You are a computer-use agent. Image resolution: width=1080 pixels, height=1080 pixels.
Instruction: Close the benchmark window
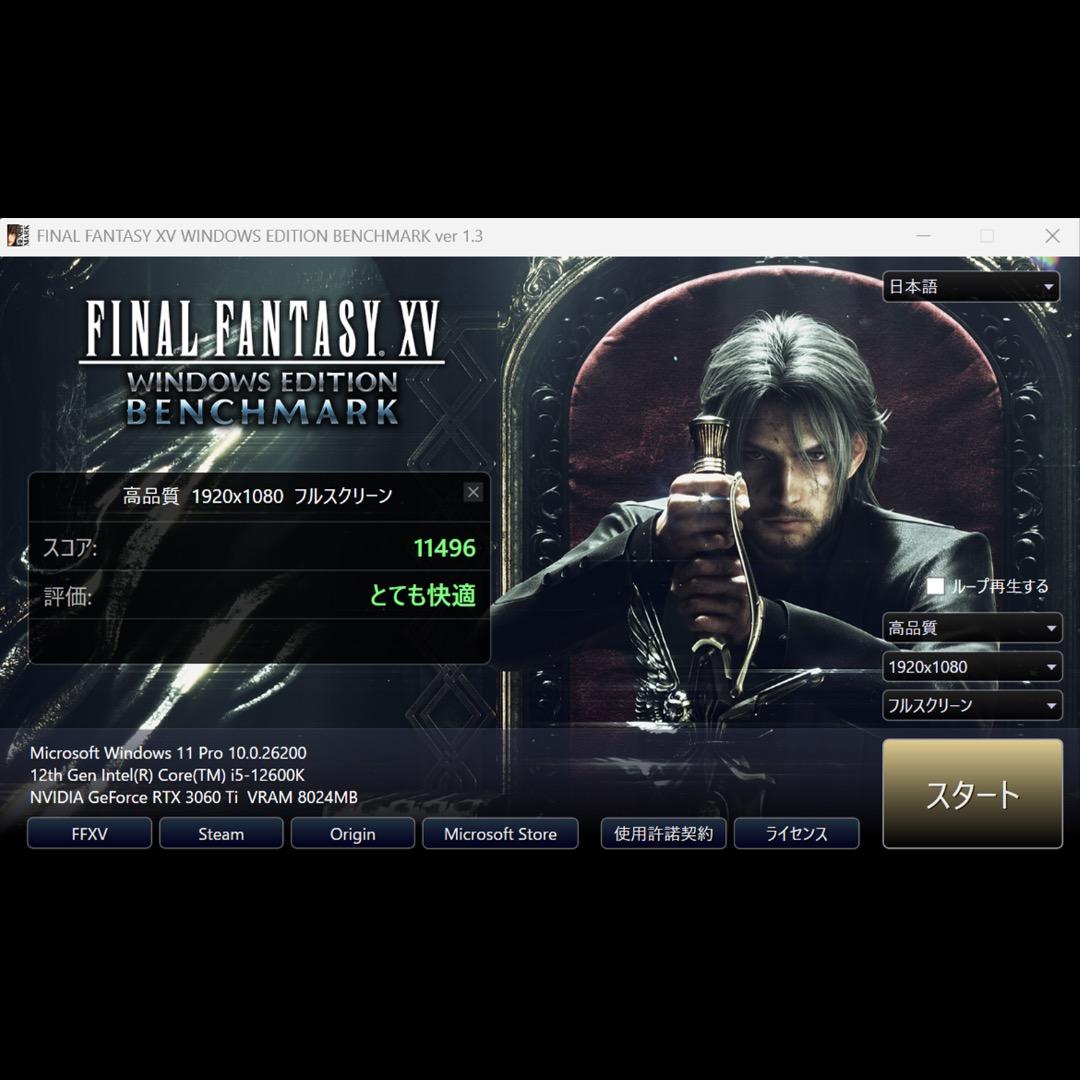pos(1052,236)
